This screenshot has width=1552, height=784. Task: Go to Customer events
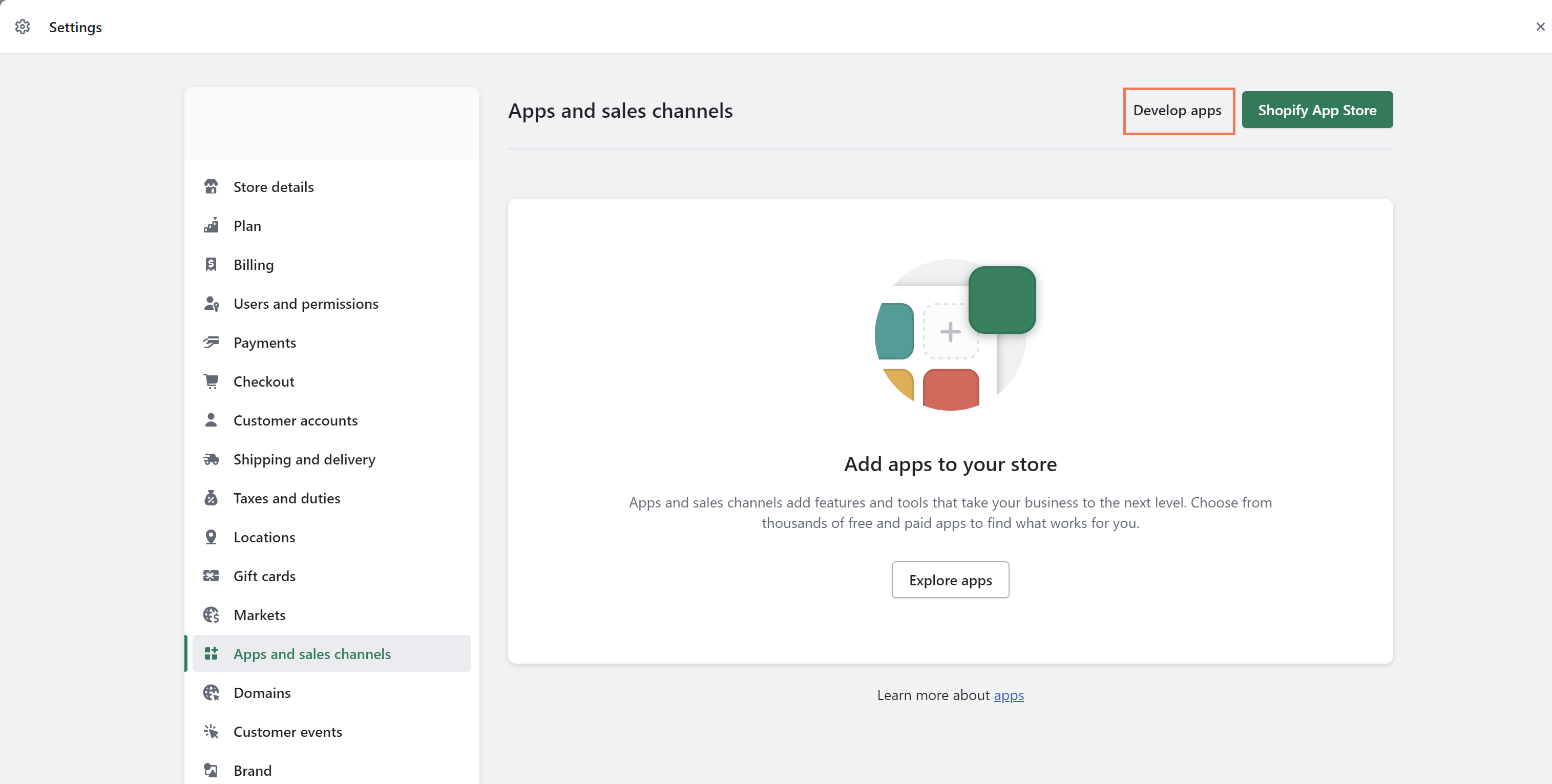pos(332,732)
